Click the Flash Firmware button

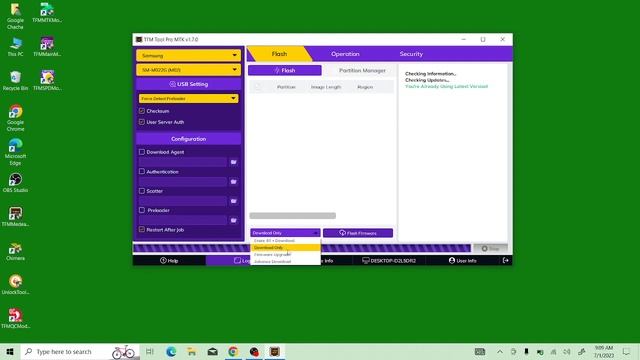point(358,233)
